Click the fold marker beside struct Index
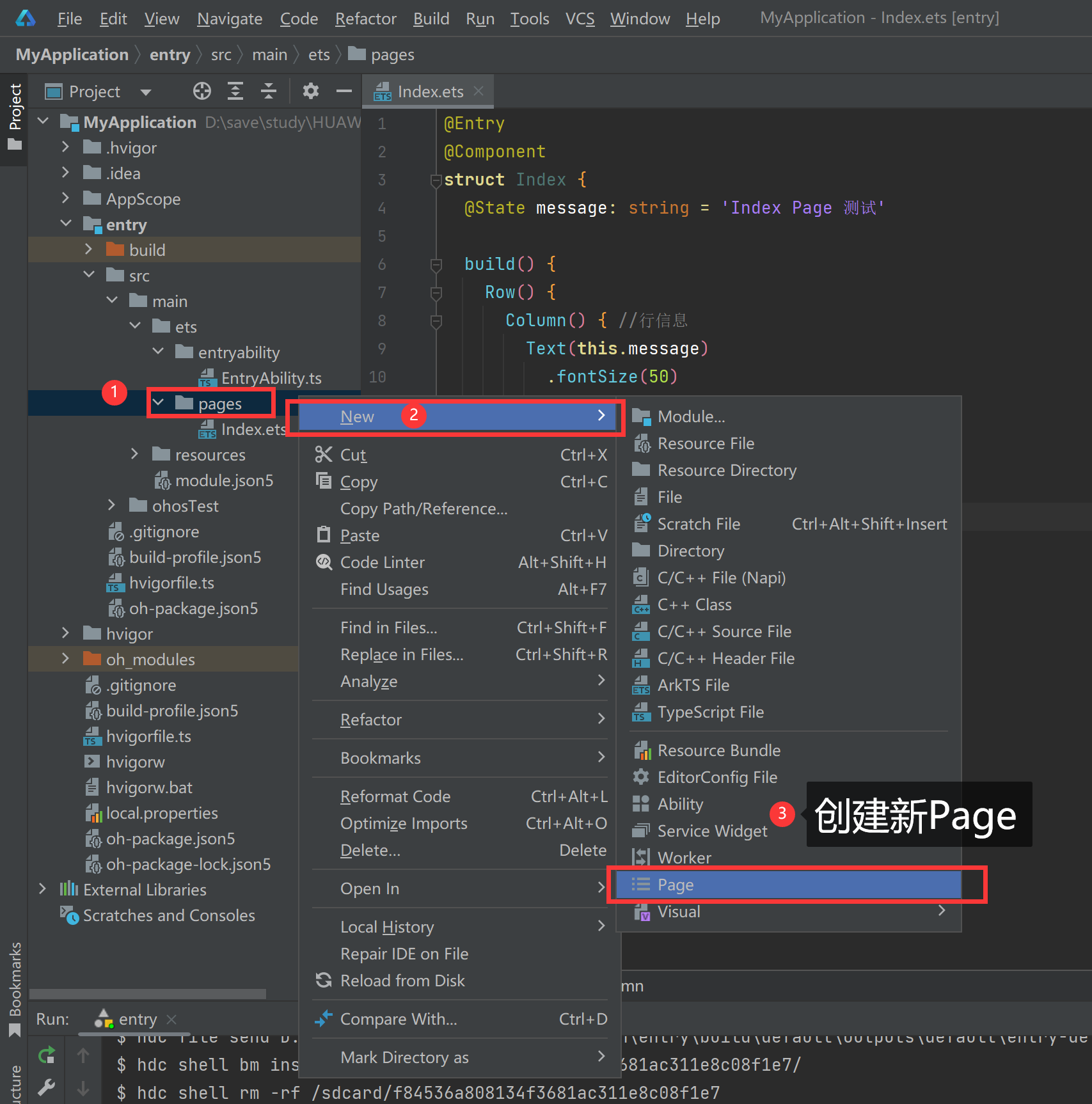The width and height of the screenshot is (1092, 1104). point(436,180)
